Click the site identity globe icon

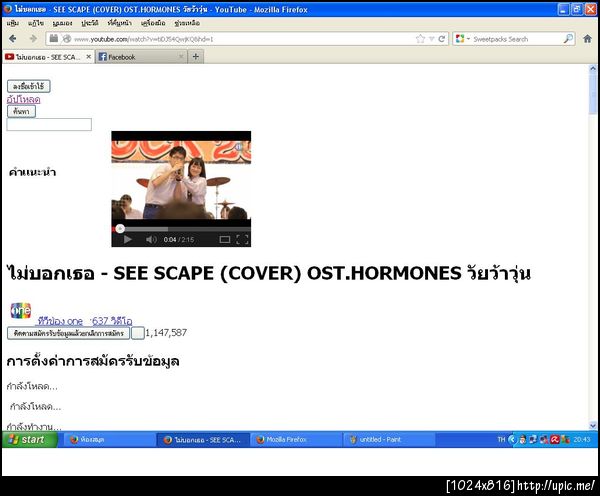pyautogui.click(x=67, y=39)
